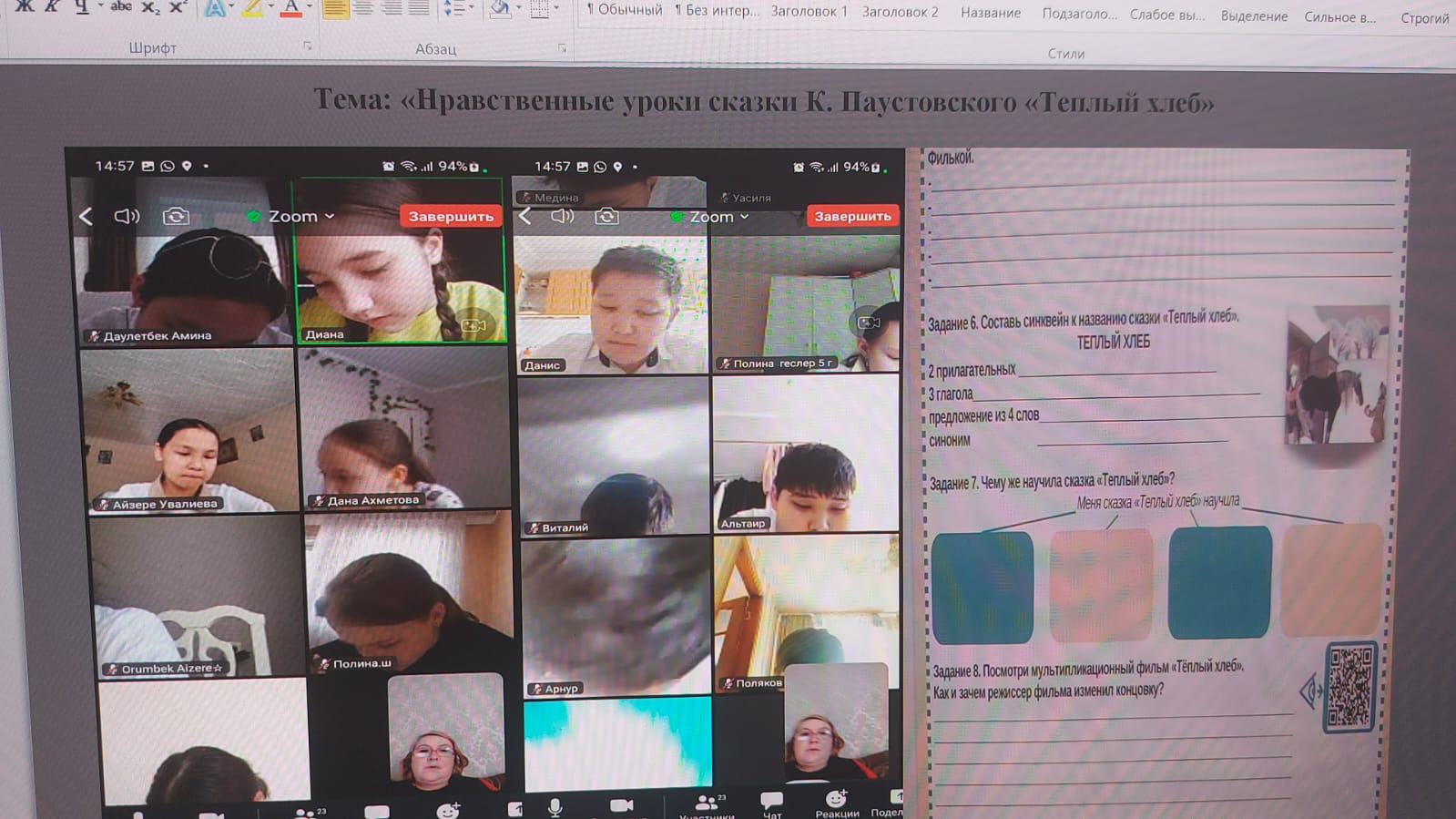Apply Сильное в... style
This screenshot has width=1456, height=819.
click(x=1339, y=17)
